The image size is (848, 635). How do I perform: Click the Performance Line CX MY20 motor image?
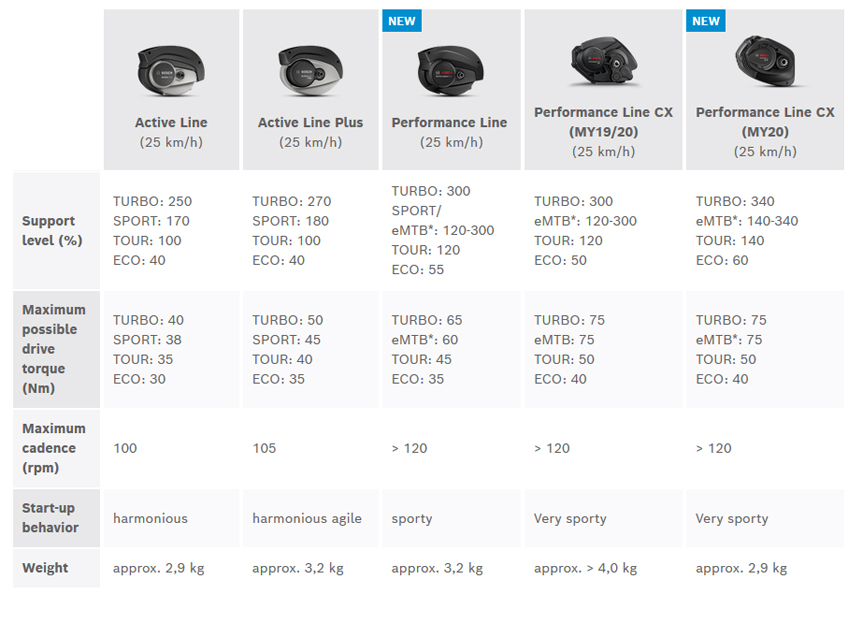[765, 61]
